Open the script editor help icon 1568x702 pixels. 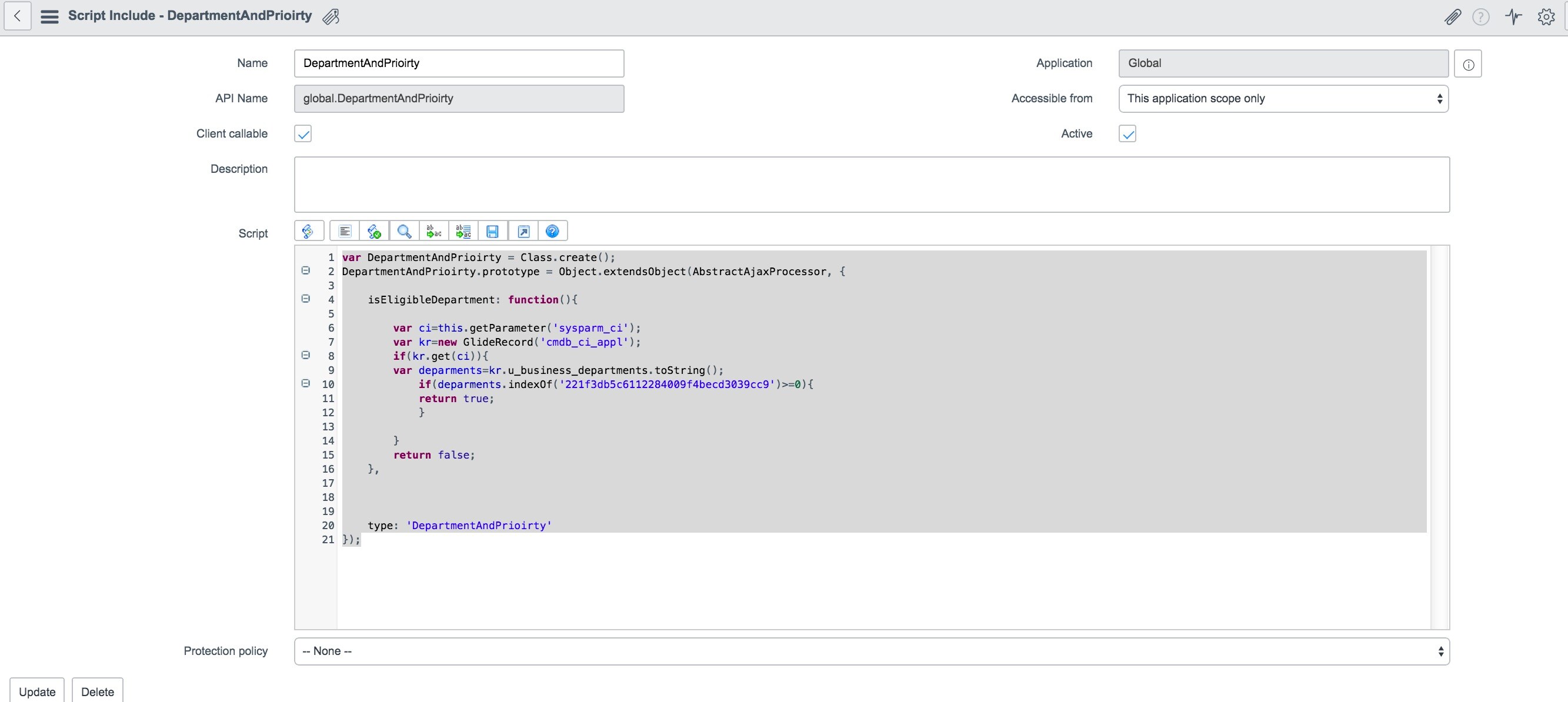[552, 231]
